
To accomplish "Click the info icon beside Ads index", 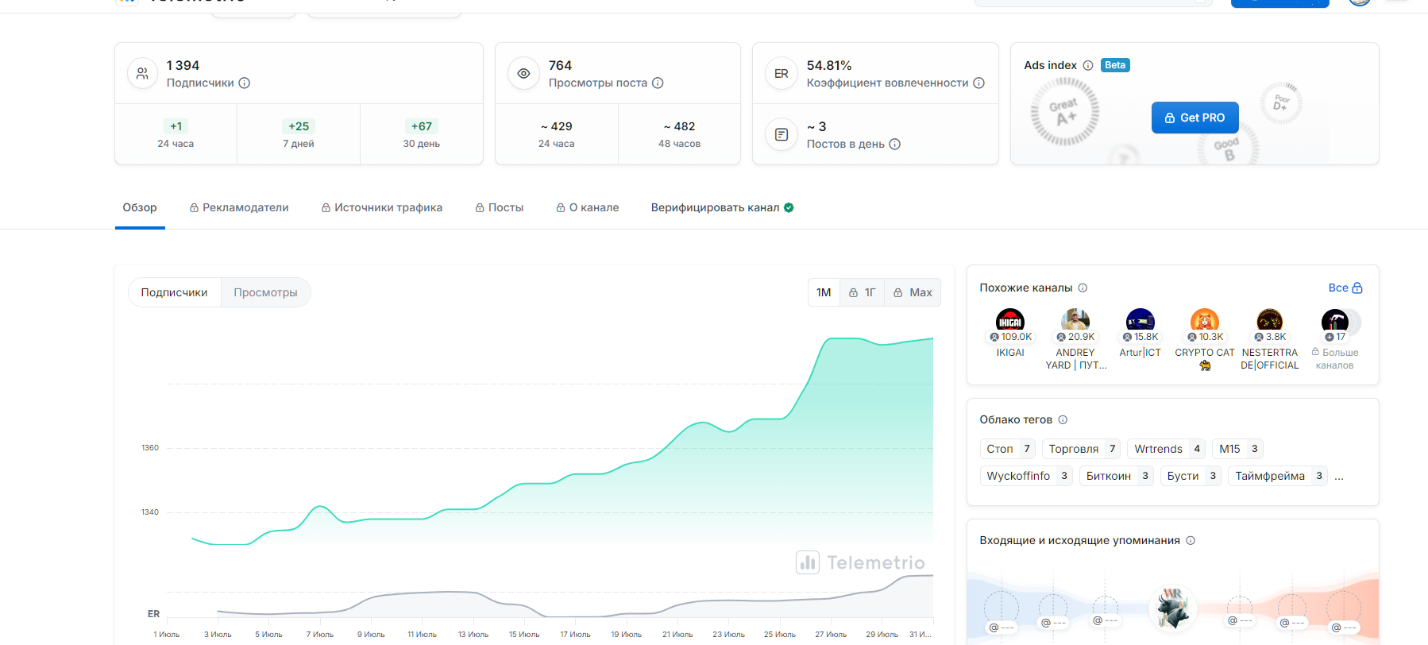I will [x=1088, y=65].
